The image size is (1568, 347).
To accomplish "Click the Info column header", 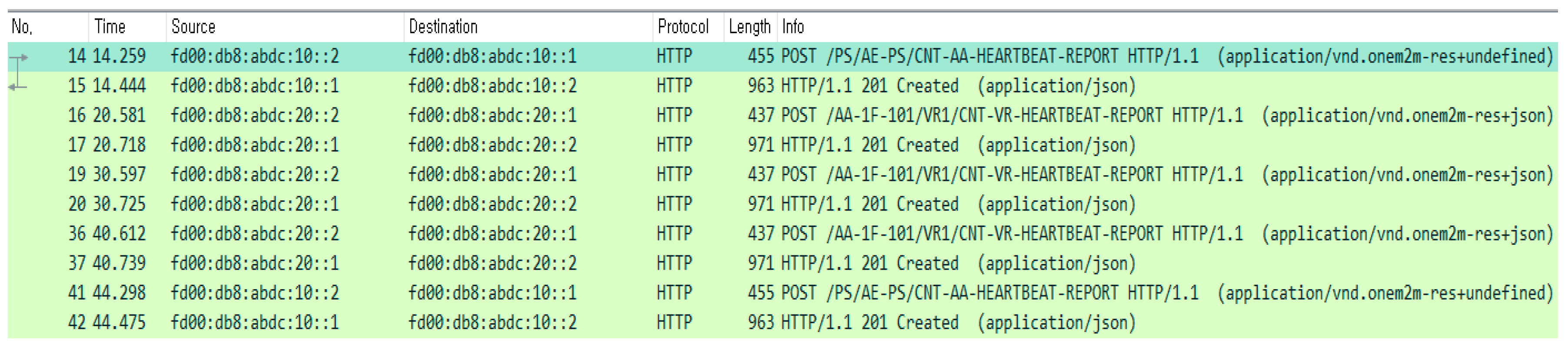I will tap(793, 27).
